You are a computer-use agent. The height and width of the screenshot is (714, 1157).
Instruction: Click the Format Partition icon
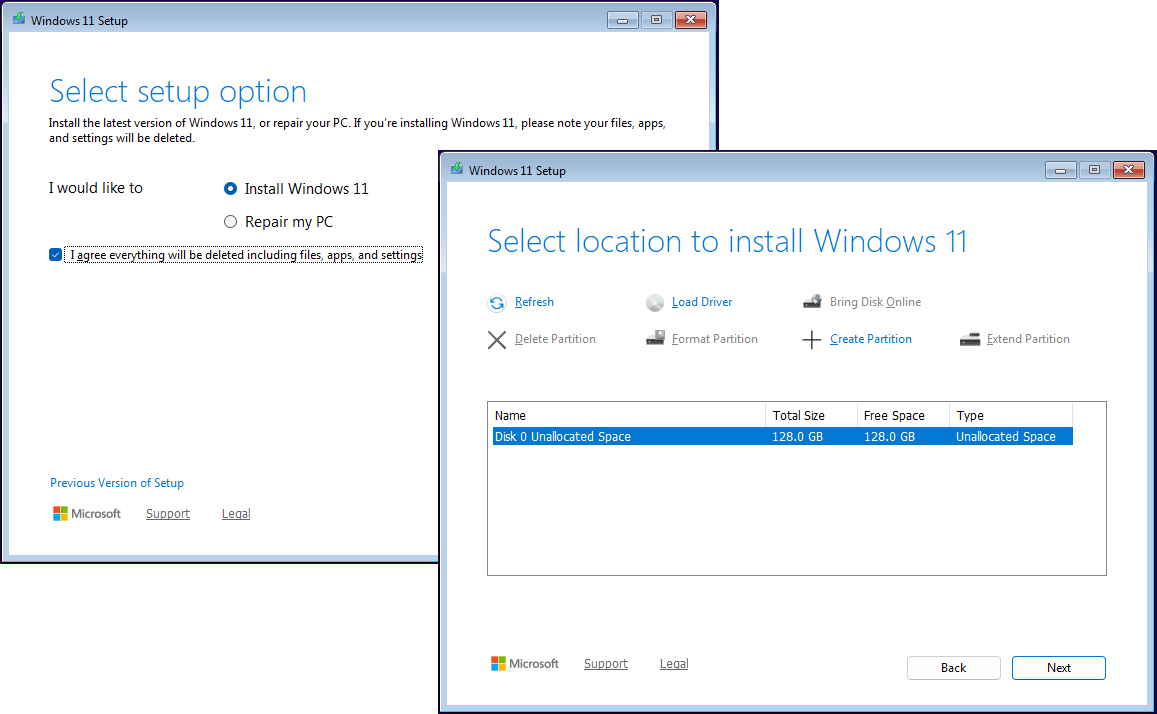point(657,339)
